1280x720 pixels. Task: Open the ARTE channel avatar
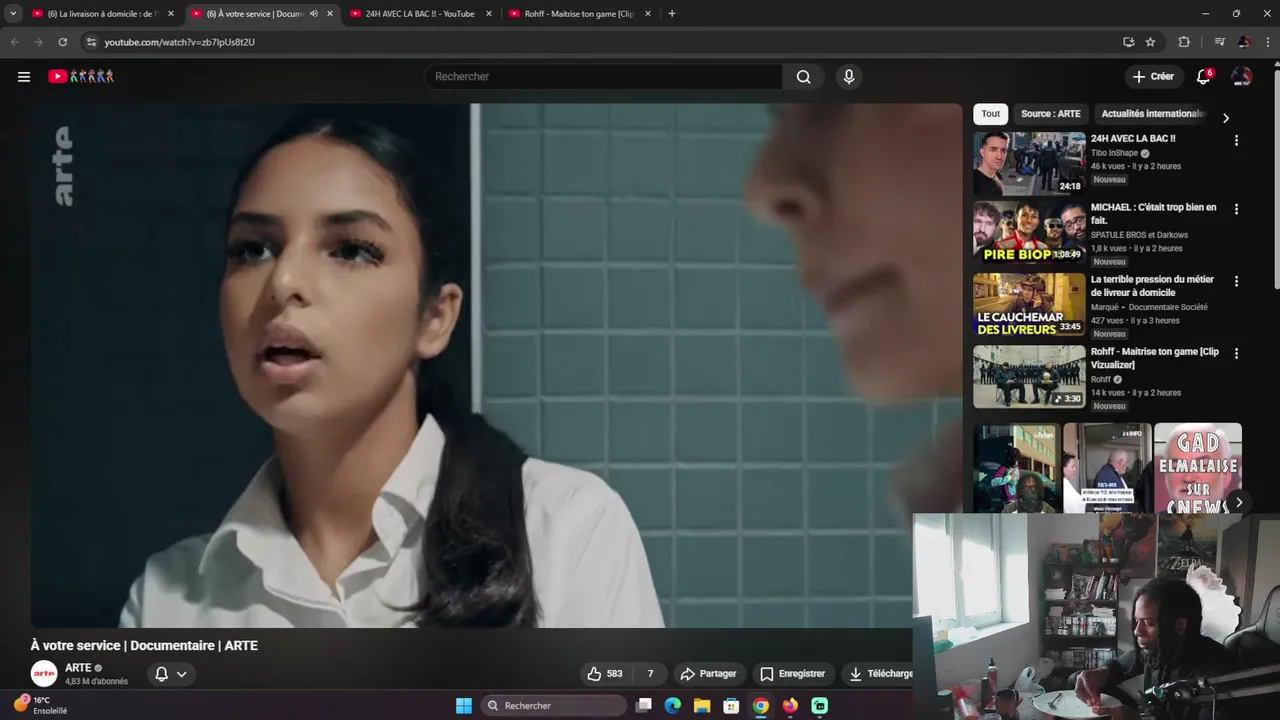(44, 674)
